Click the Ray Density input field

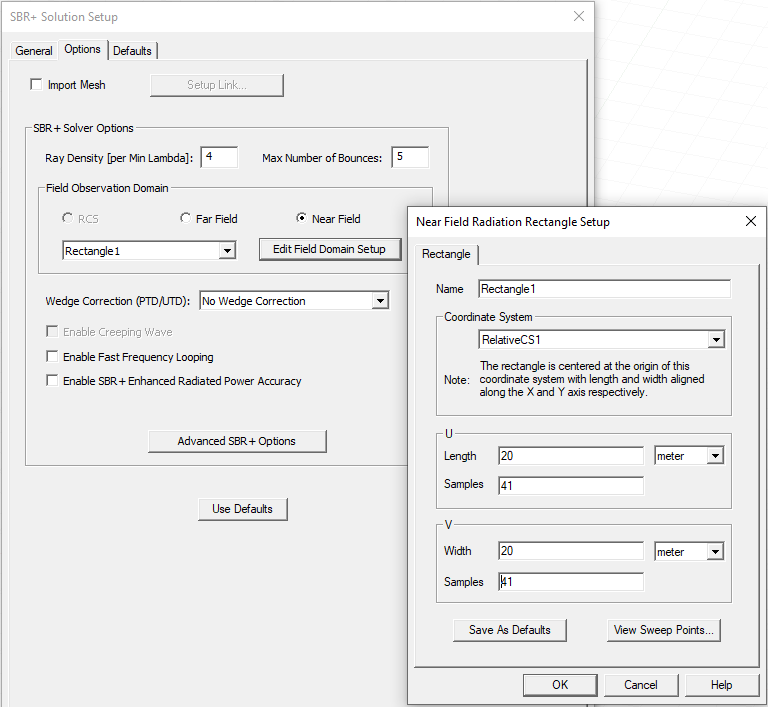(x=219, y=157)
